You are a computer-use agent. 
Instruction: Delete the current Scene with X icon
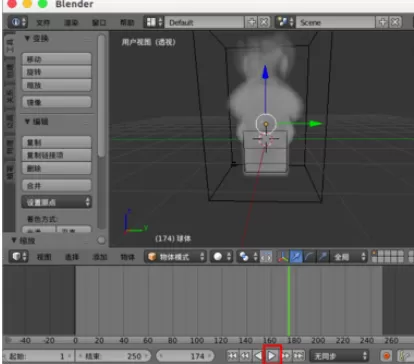pos(395,22)
